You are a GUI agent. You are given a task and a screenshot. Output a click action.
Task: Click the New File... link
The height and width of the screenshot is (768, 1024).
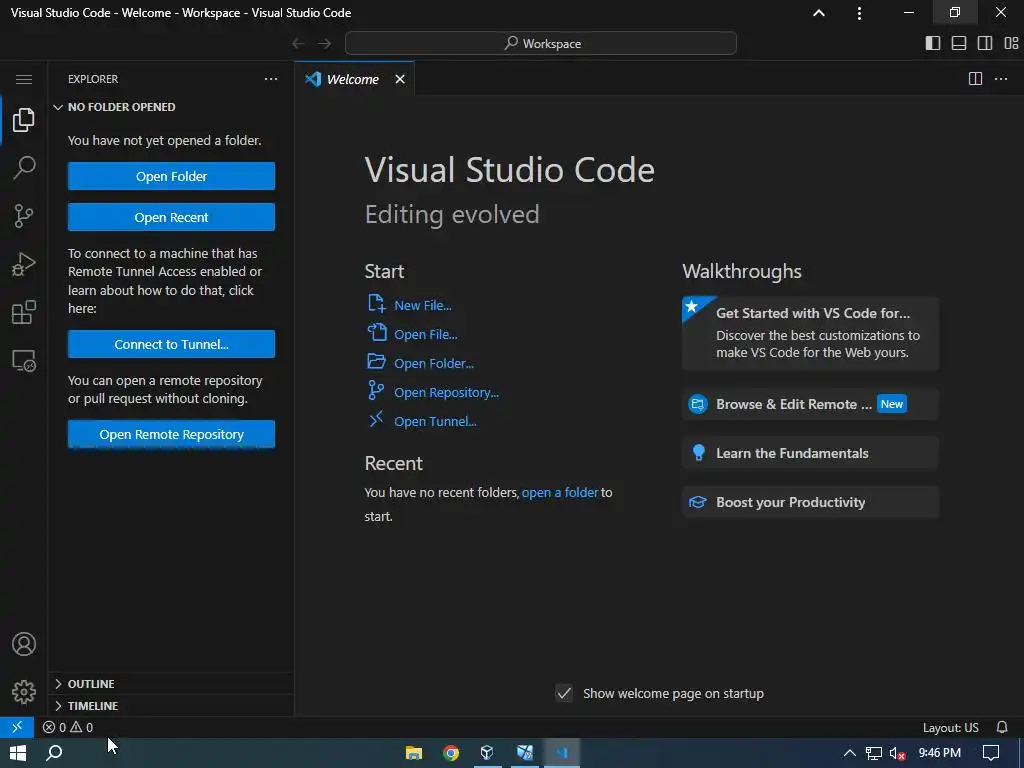point(423,305)
